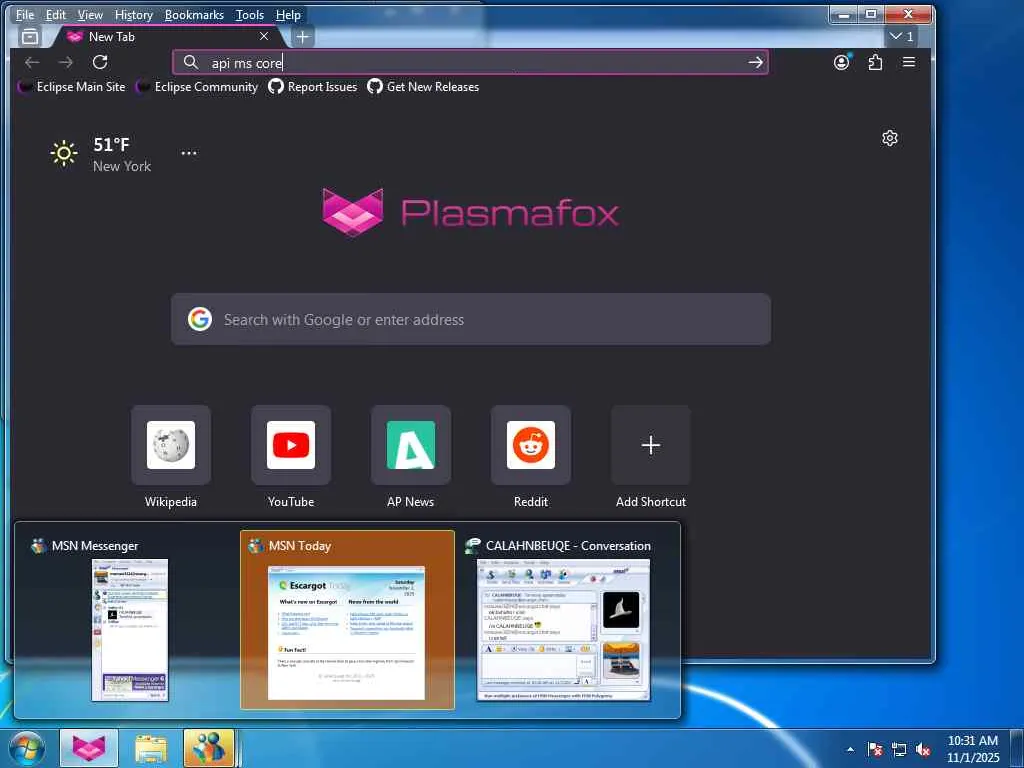Click MSN Messenger taskbar icon
This screenshot has width=1024, height=768.
point(209,748)
